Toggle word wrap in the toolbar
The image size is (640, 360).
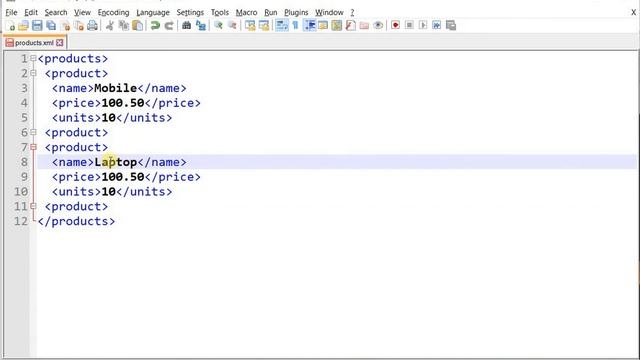point(282,26)
